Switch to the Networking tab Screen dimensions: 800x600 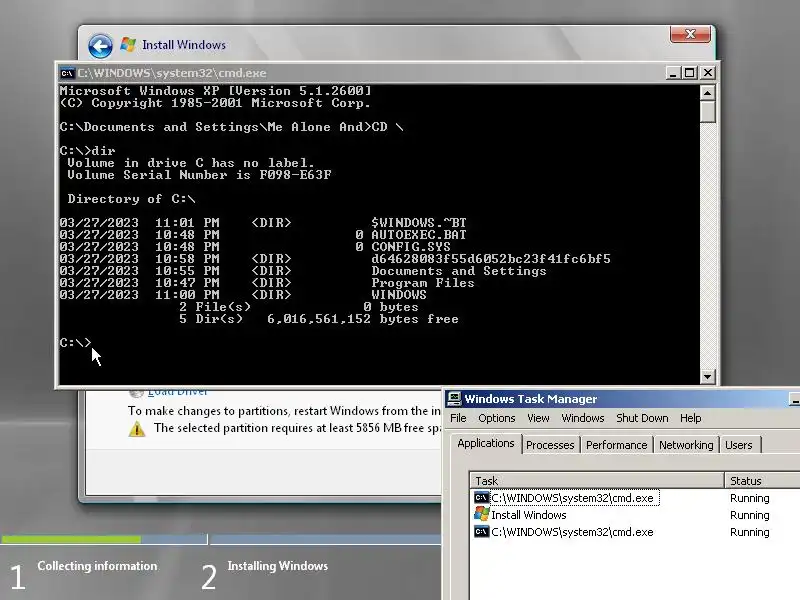(x=686, y=445)
